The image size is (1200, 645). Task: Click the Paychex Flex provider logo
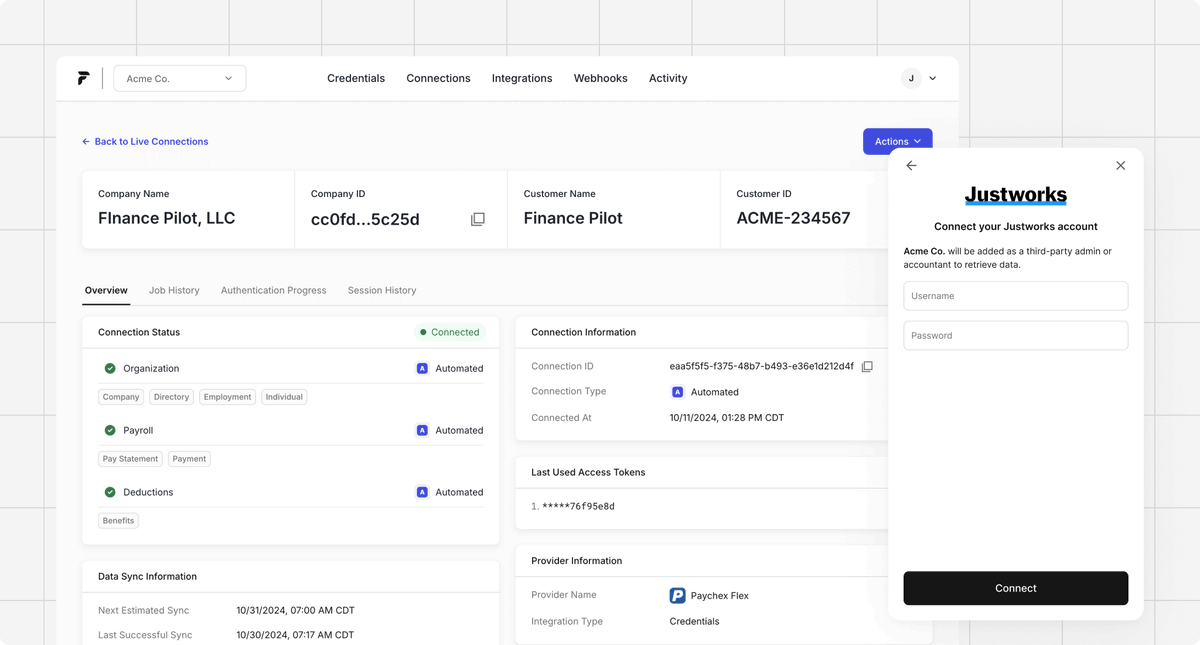pyautogui.click(x=677, y=595)
